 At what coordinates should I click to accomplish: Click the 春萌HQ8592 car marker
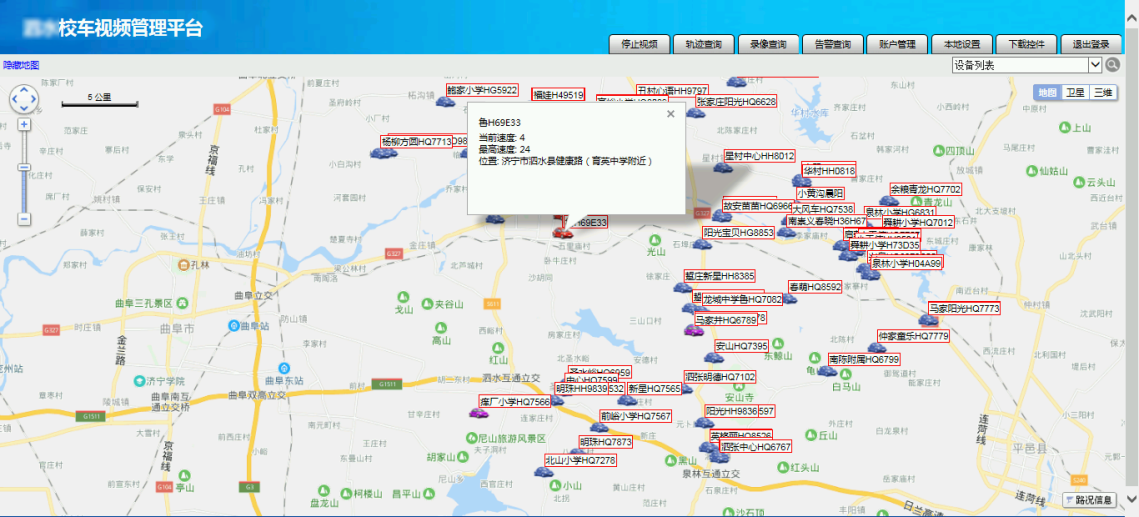coord(788,298)
